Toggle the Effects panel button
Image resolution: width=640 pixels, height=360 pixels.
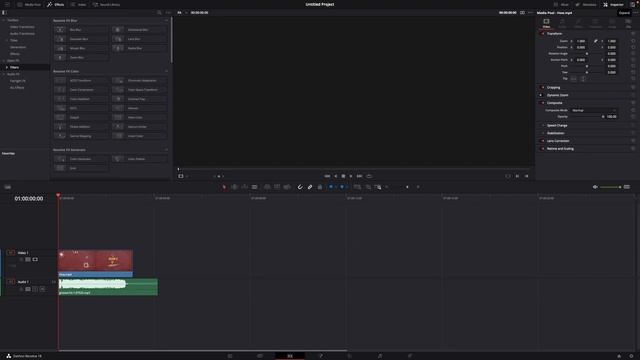pos(56,4)
